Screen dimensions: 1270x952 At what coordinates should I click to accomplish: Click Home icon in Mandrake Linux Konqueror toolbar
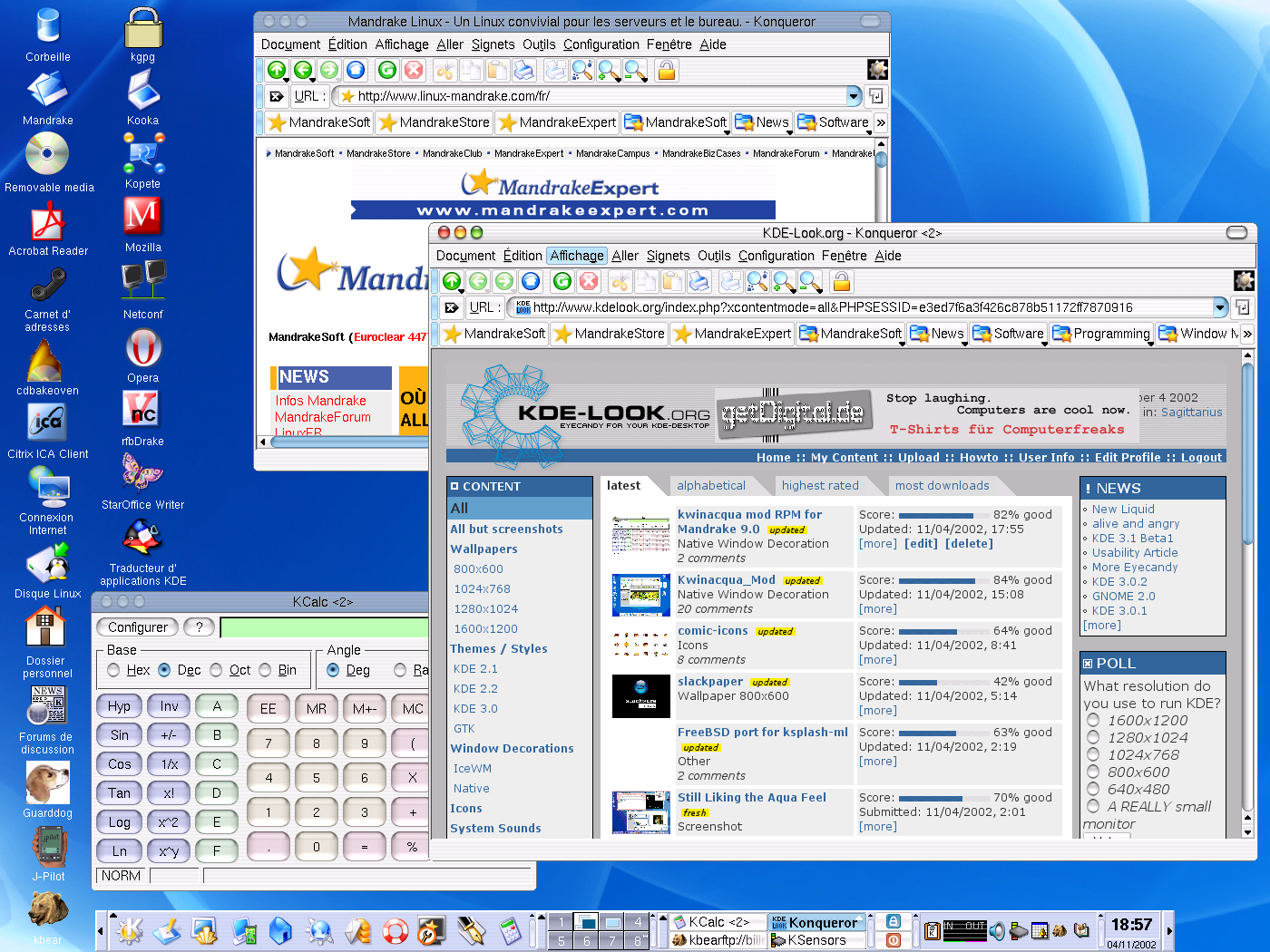356,70
